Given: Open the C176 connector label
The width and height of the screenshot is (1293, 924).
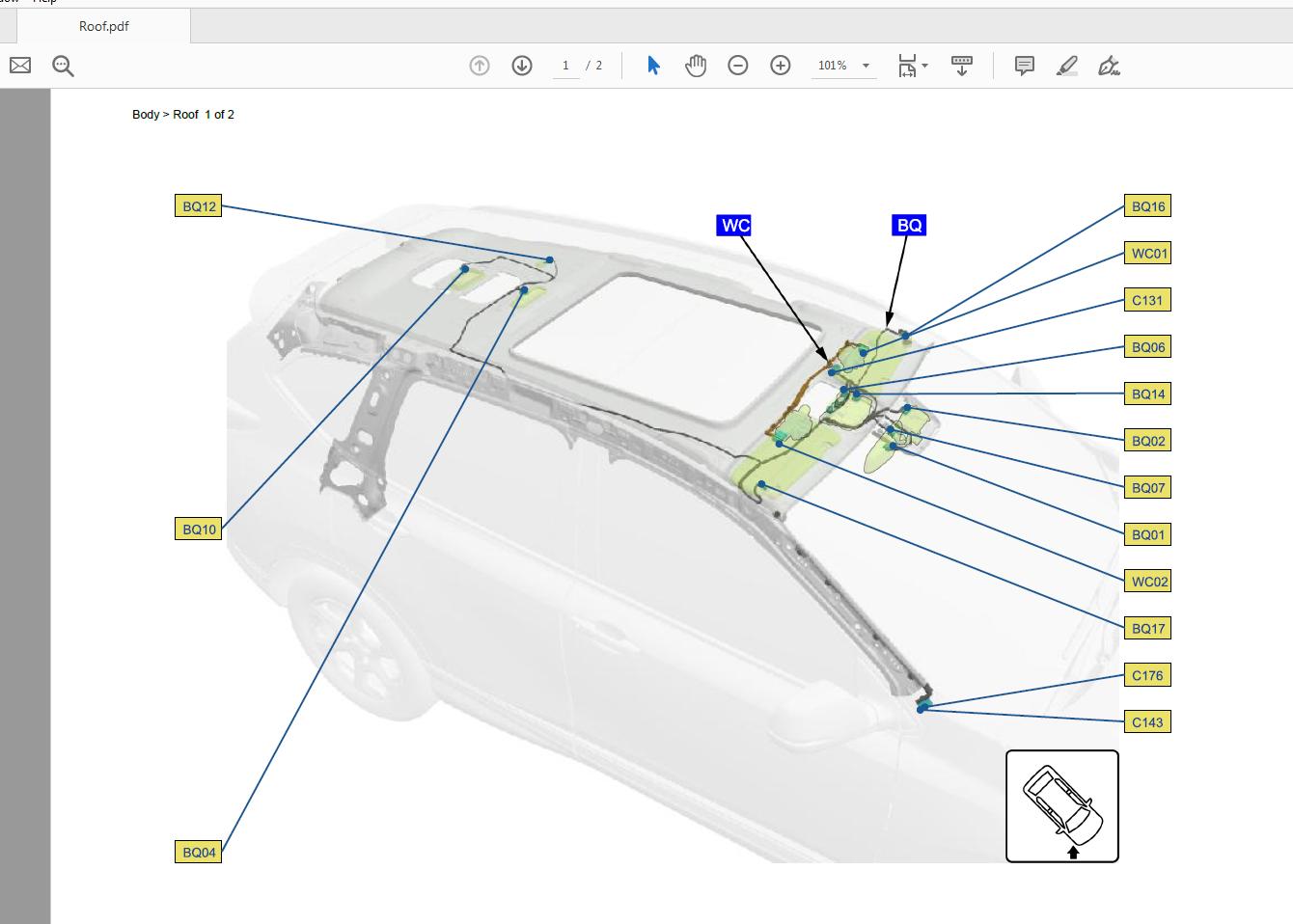Looking at the screenshot, I should 1148,675.
